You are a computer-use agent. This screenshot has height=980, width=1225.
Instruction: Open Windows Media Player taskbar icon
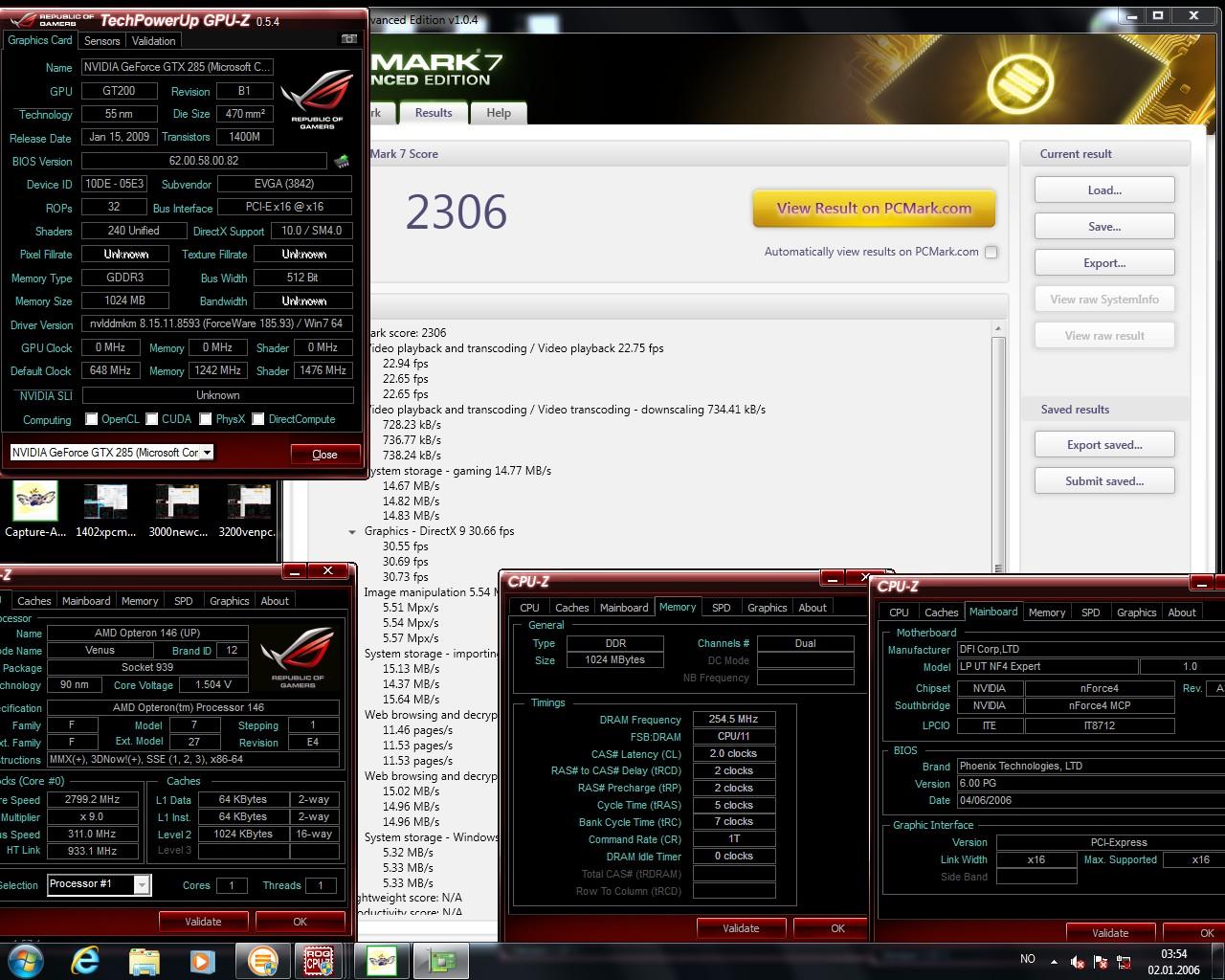[202, 960]
